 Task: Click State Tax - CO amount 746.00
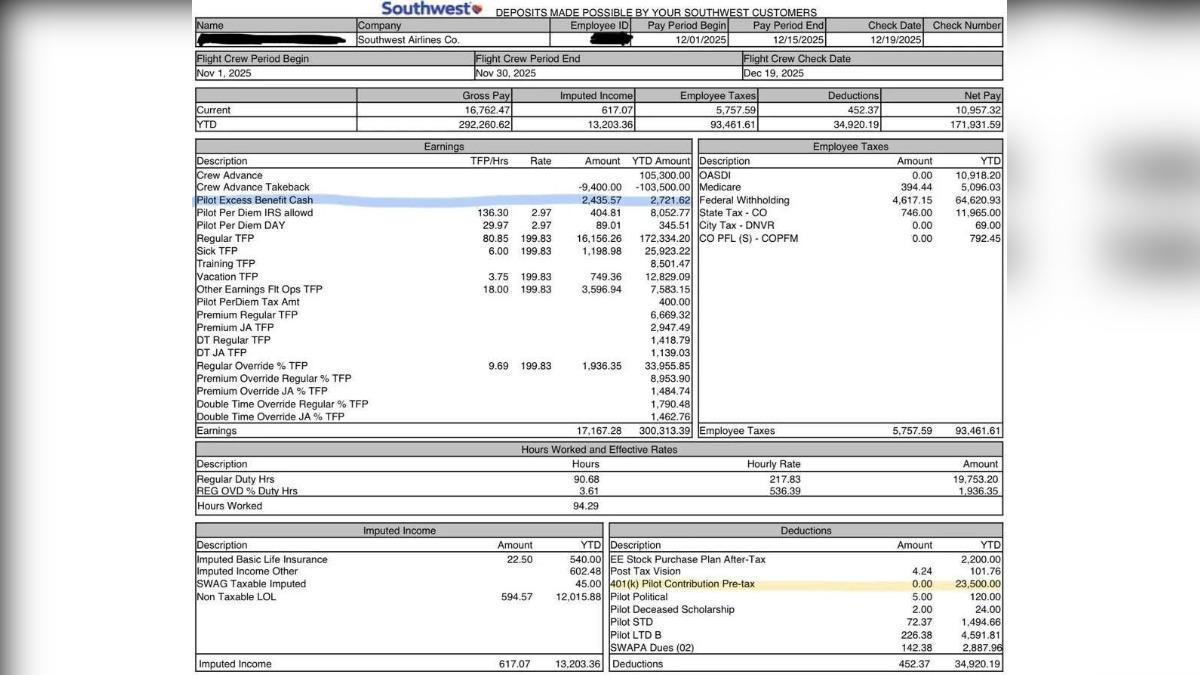coord(917,213)
